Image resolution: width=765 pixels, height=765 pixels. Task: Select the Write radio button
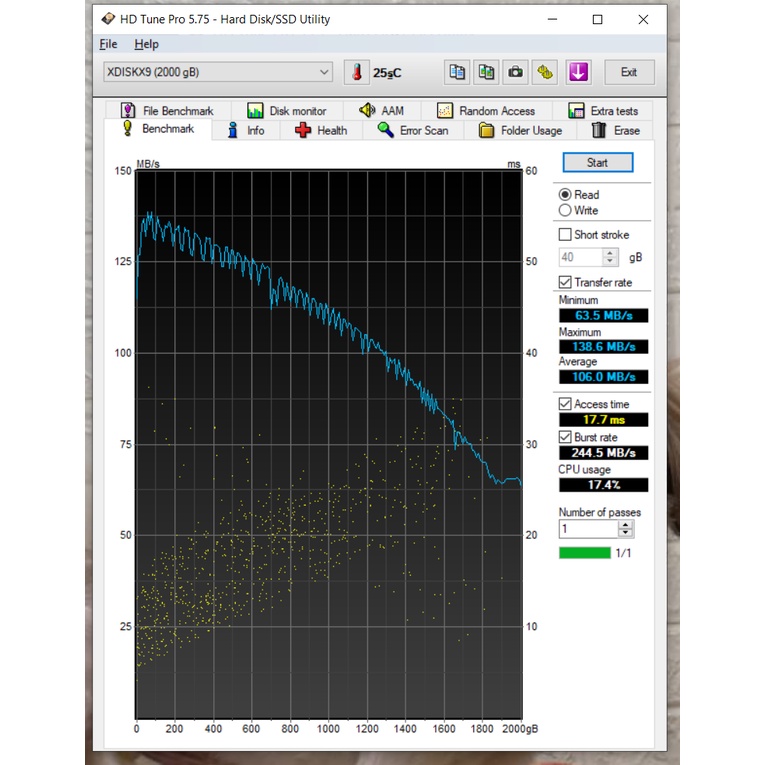566,211
